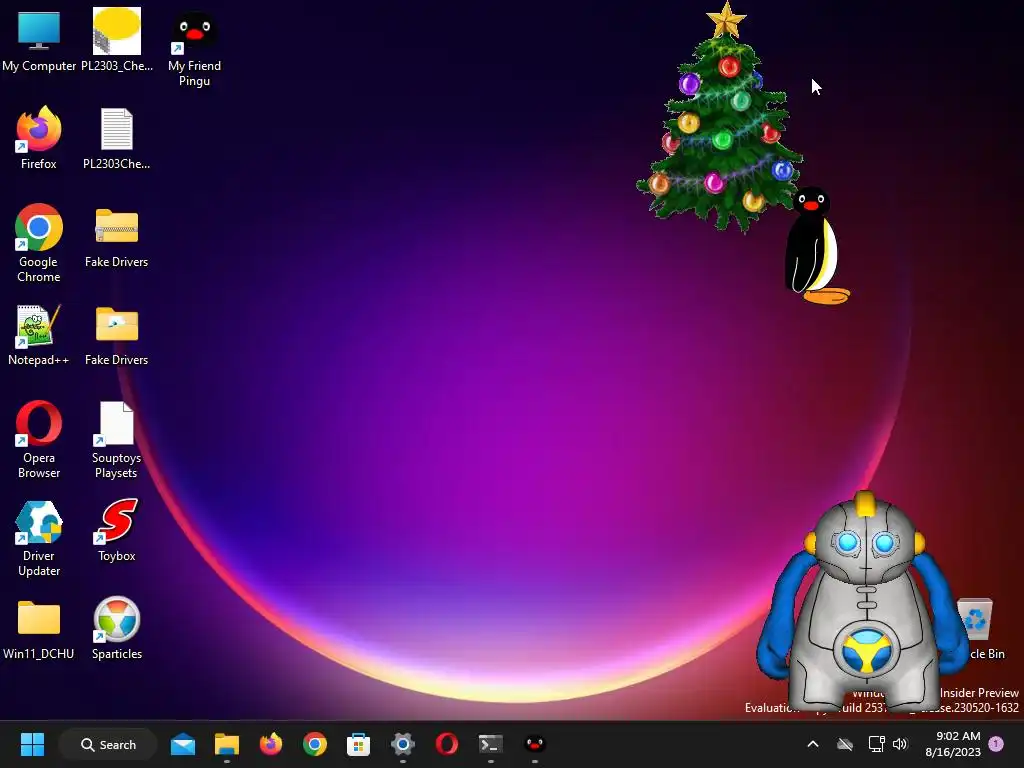This screenshot has width=1024, height=768.
Task: Open Opera from the taskbar
Action: 447,744
